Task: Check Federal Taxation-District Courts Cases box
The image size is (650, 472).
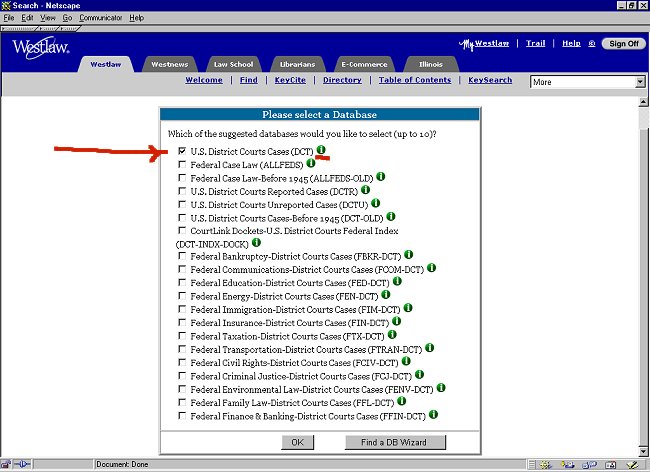Action: 182,335
